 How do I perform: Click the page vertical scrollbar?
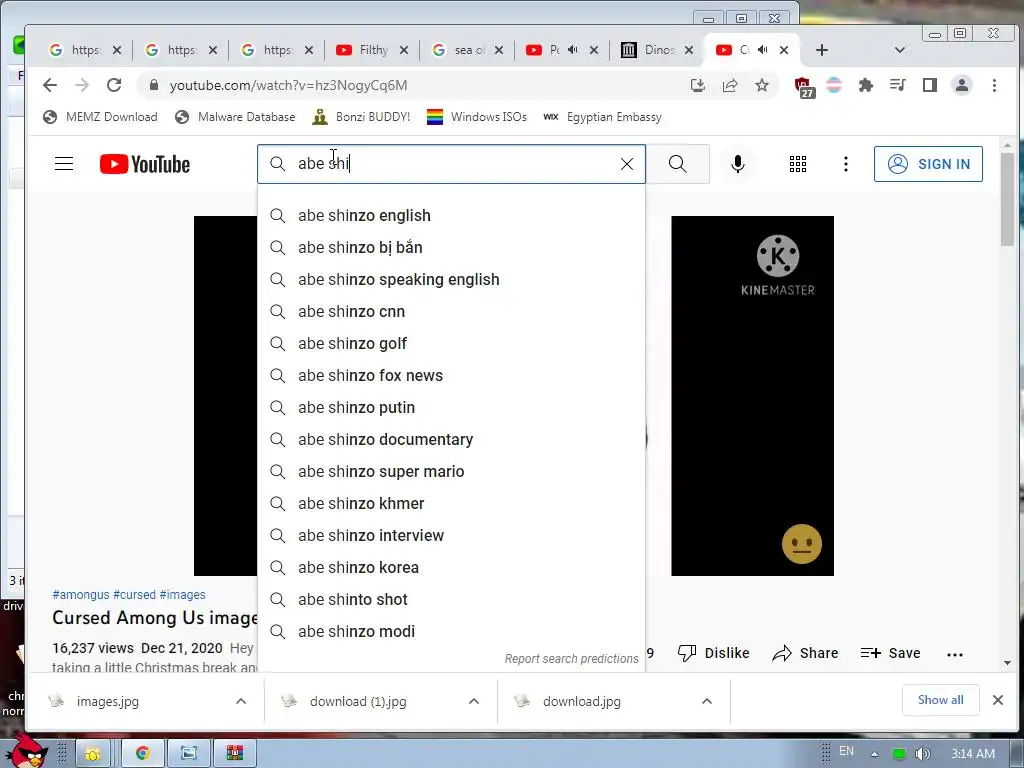[x=1007, y=199]
